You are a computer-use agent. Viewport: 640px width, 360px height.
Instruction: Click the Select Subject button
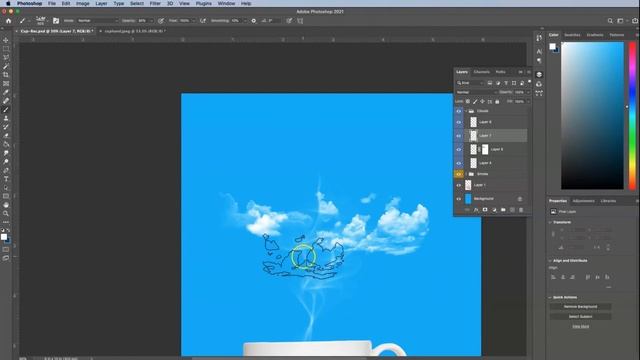(580, 316)
